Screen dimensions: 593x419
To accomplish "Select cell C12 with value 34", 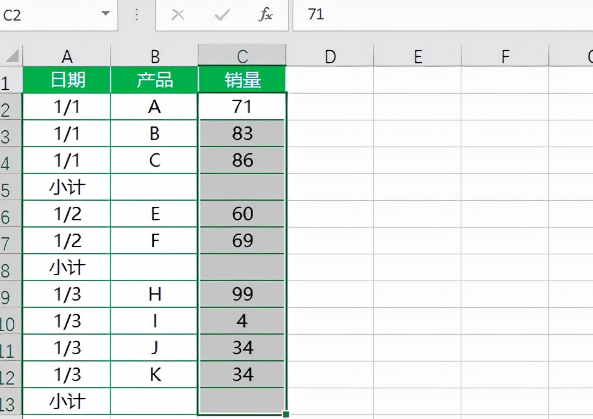I will [242, 375].
